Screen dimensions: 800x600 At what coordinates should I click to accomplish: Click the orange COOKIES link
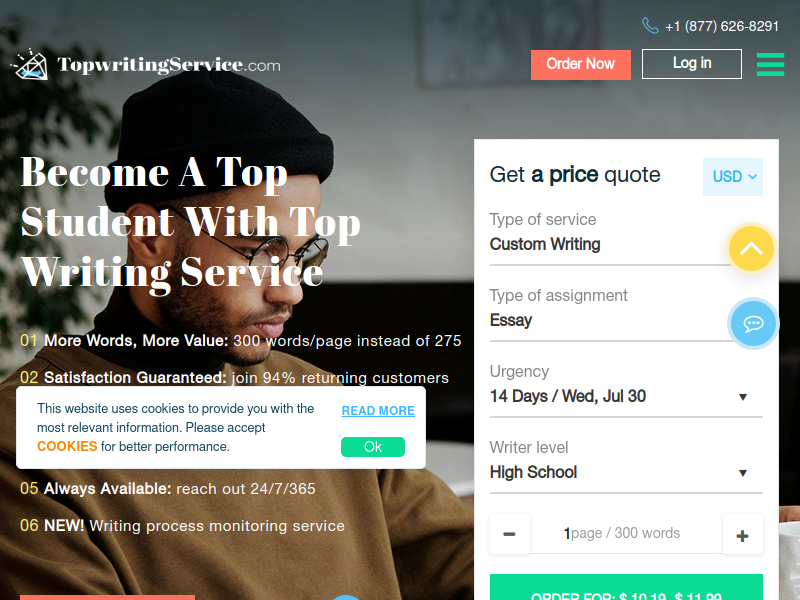pos(67,446)
